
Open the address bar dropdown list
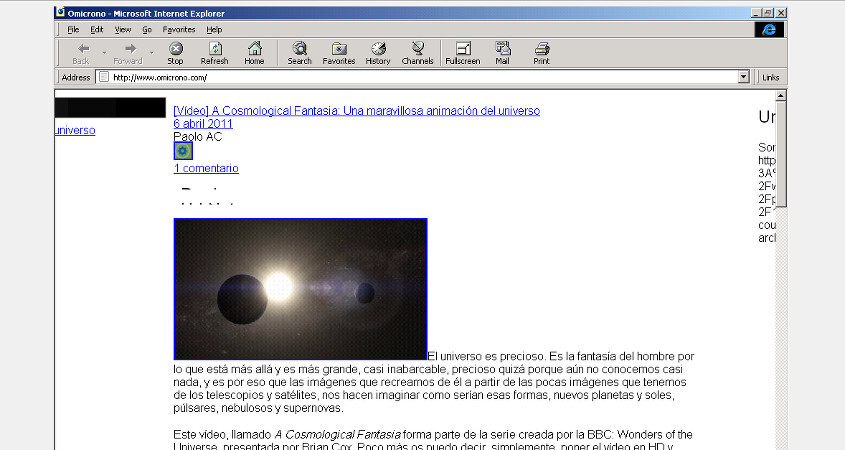[744, 77]
